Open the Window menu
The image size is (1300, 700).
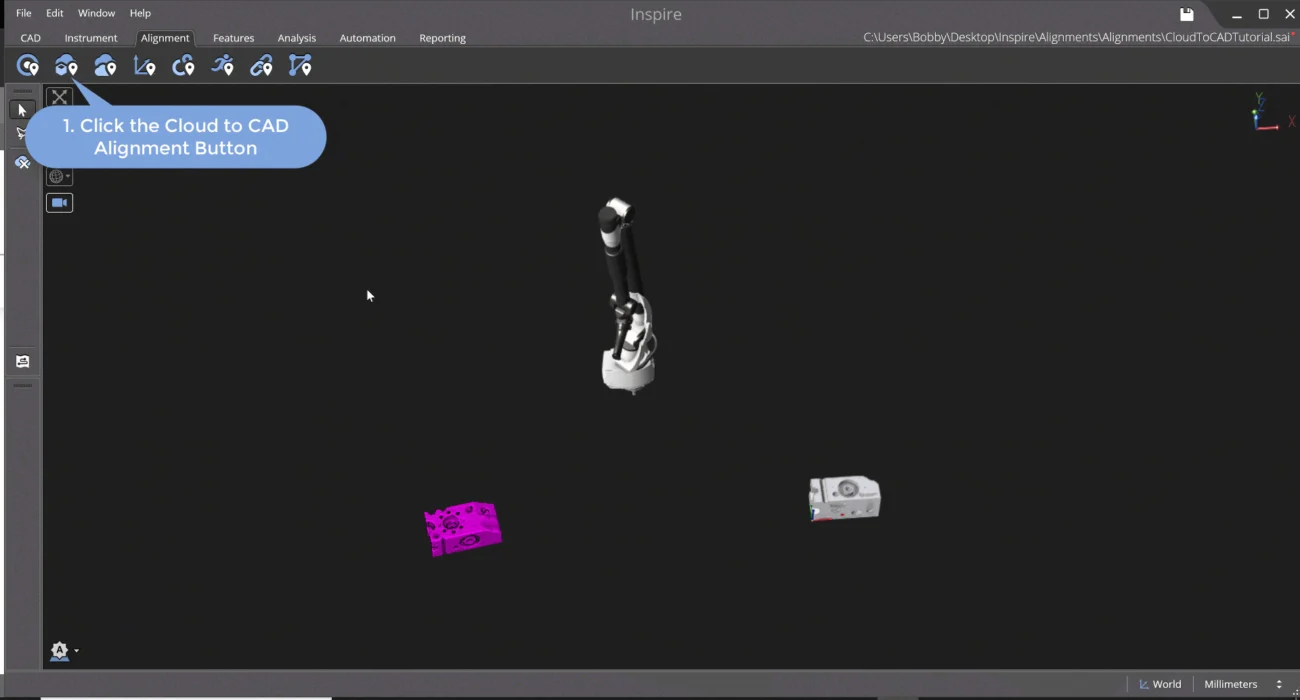97,13
